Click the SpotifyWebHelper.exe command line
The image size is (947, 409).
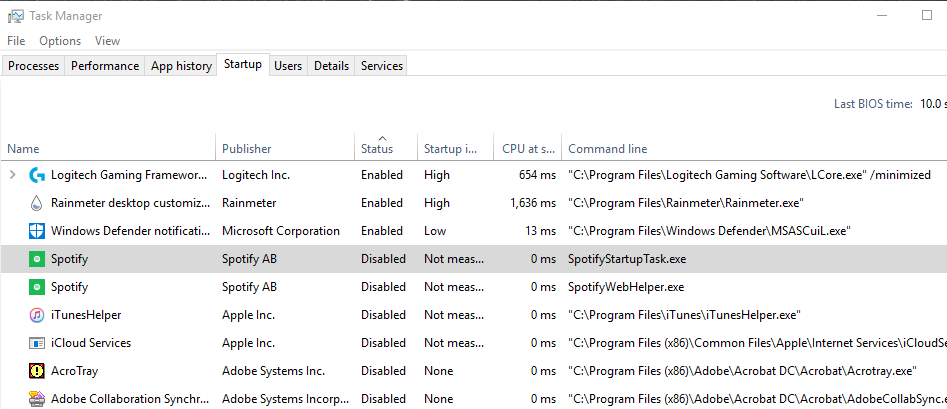tap(626, 287)
